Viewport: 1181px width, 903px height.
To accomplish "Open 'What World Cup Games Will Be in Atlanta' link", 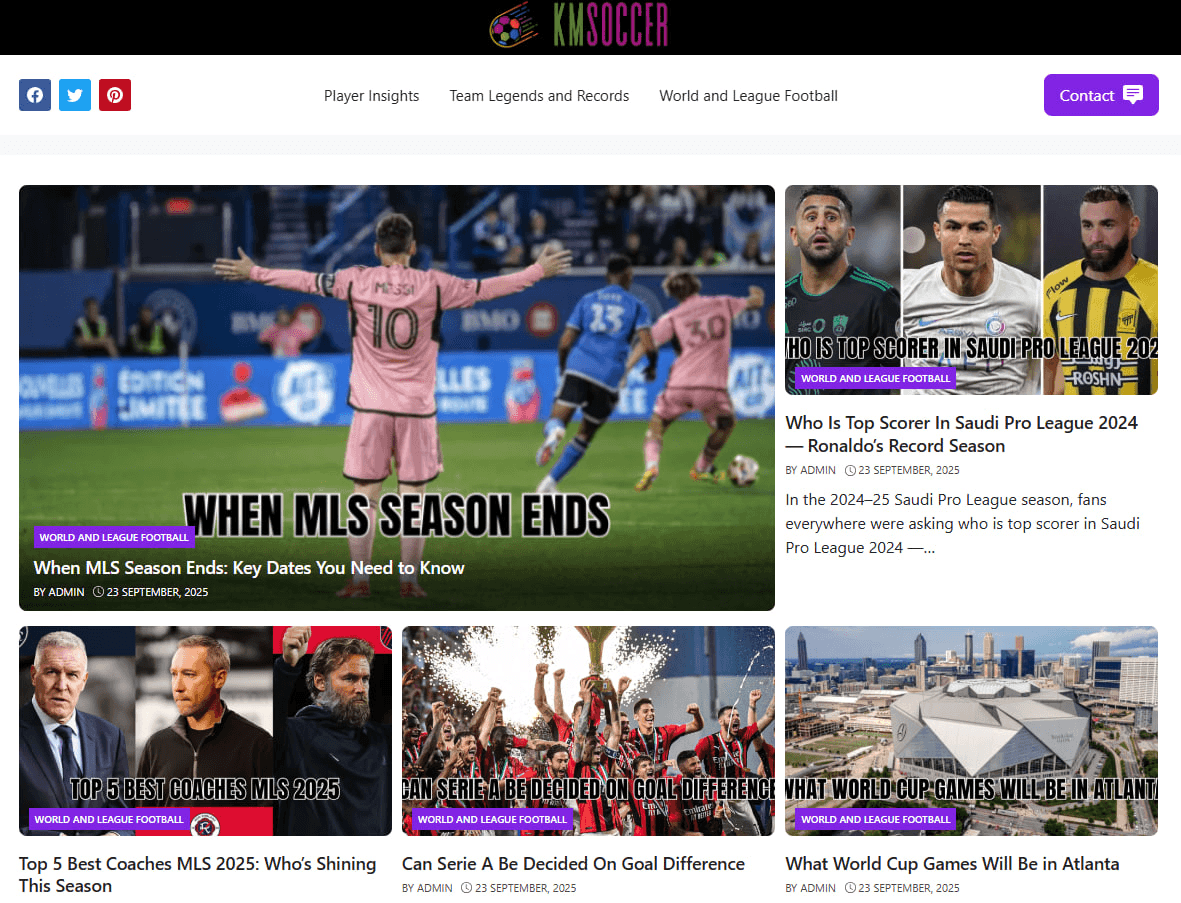I will tap(952, 864).
